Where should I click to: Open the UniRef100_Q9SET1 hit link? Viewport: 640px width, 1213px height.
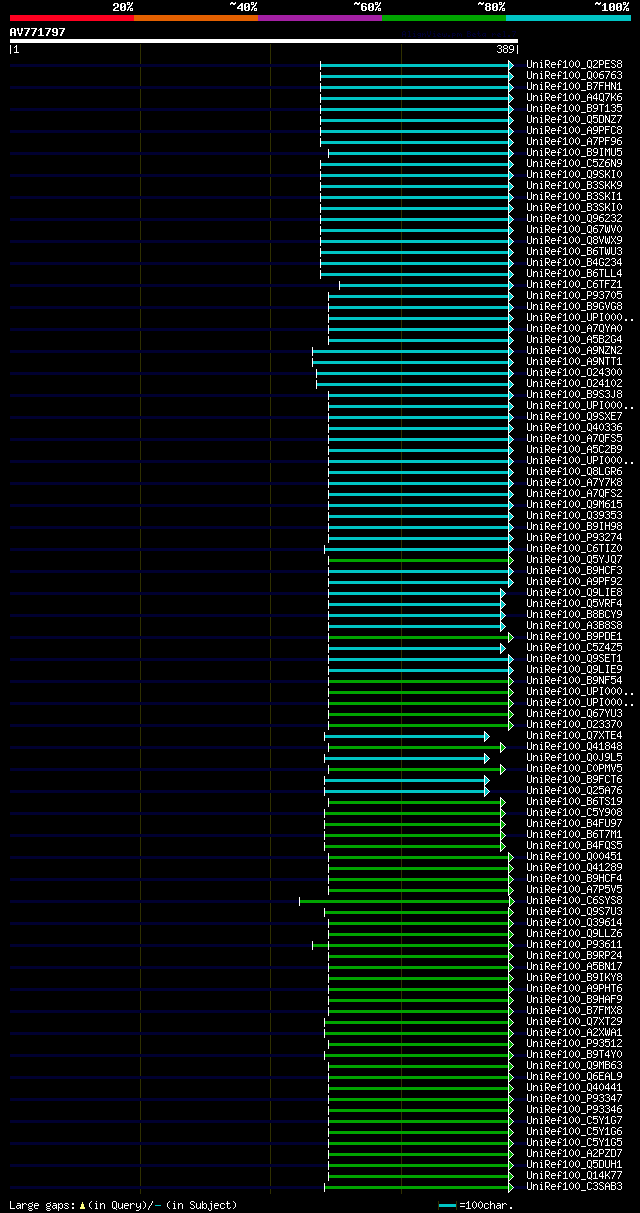click(x=574, y=659)
